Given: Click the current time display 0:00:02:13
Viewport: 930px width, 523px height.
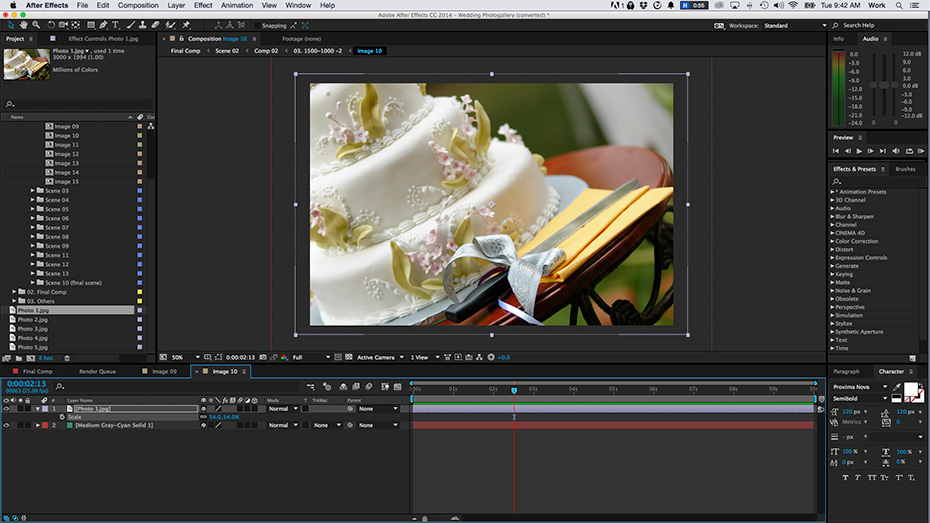Looking at the screenshot, I should pyautogui.click(x=27, y=384).
